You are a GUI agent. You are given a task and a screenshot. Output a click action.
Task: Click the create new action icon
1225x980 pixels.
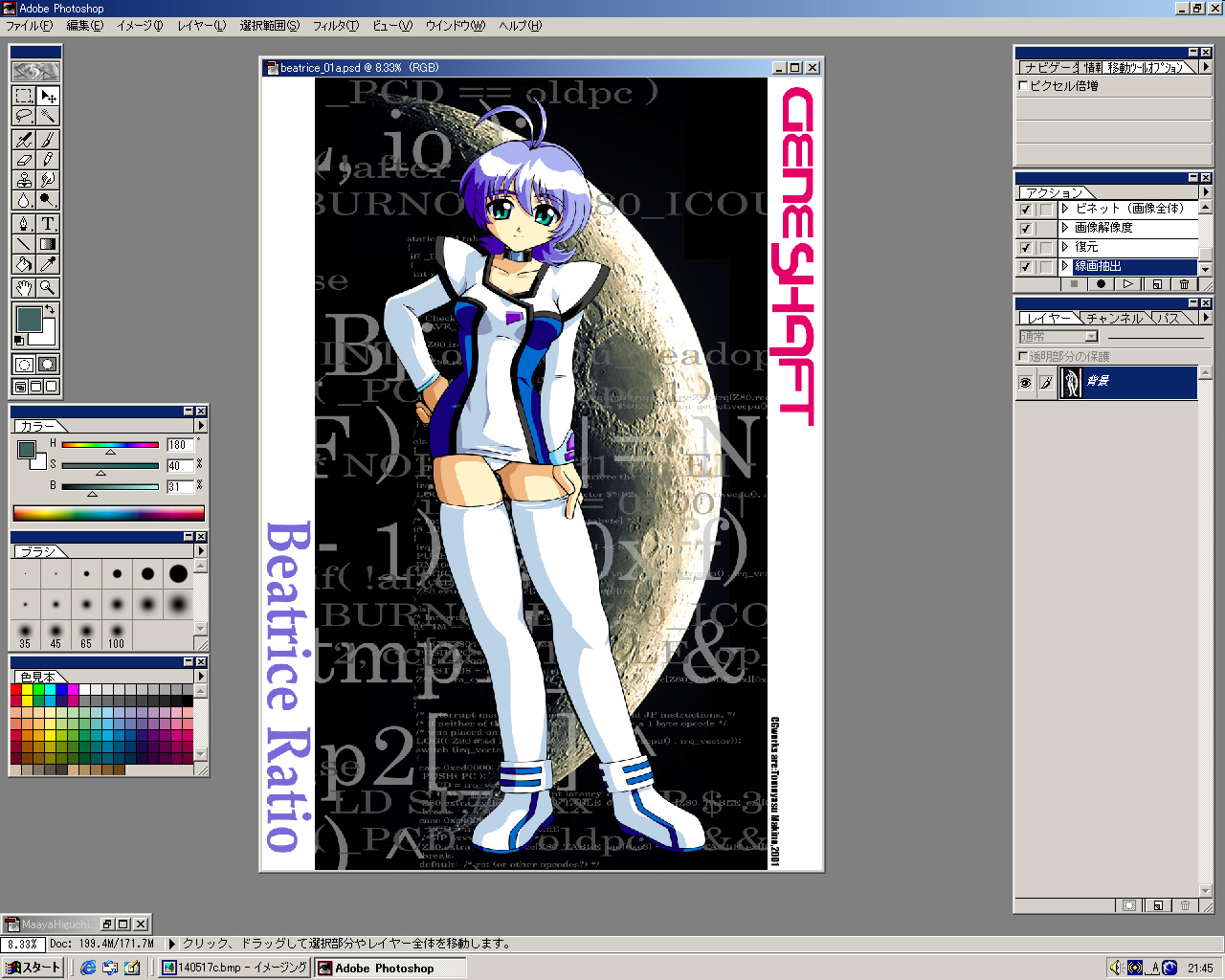pyautogui.click(x=1156, y=284)
